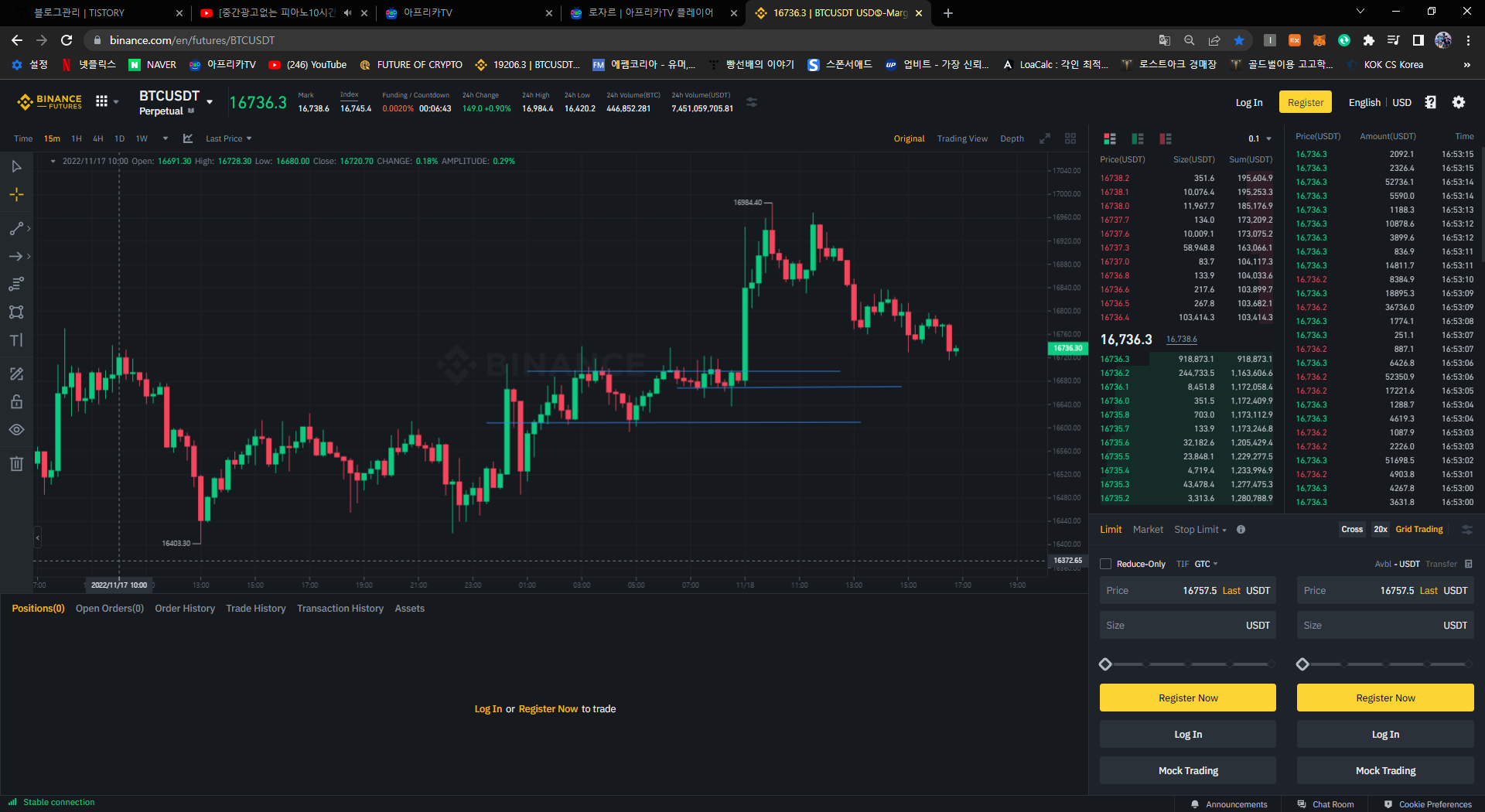
Task: Open the Cross margin mode button
Action: pyautogui.click(x=1352, y=530)
